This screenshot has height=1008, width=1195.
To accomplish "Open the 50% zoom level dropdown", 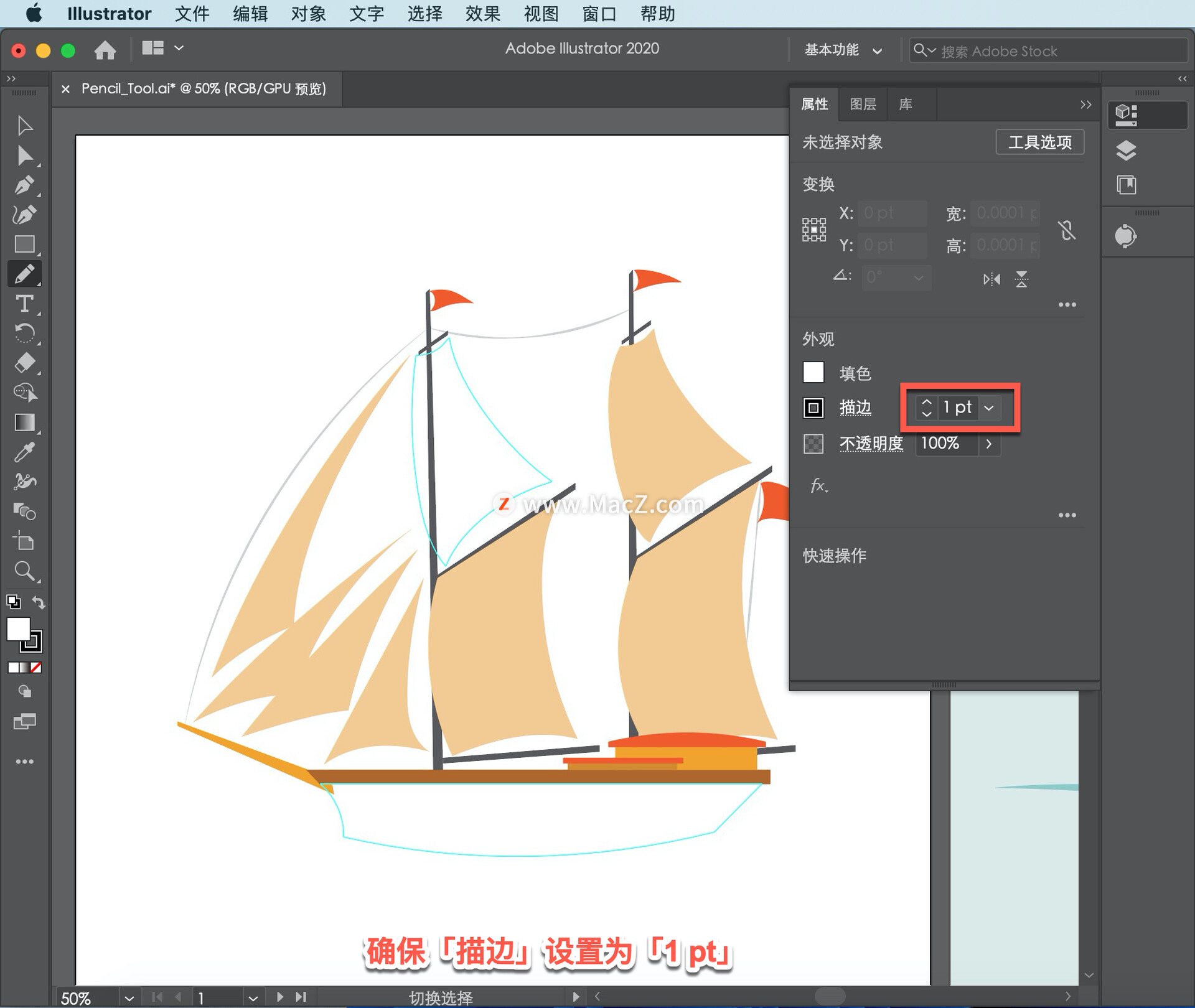I will 129,998.
